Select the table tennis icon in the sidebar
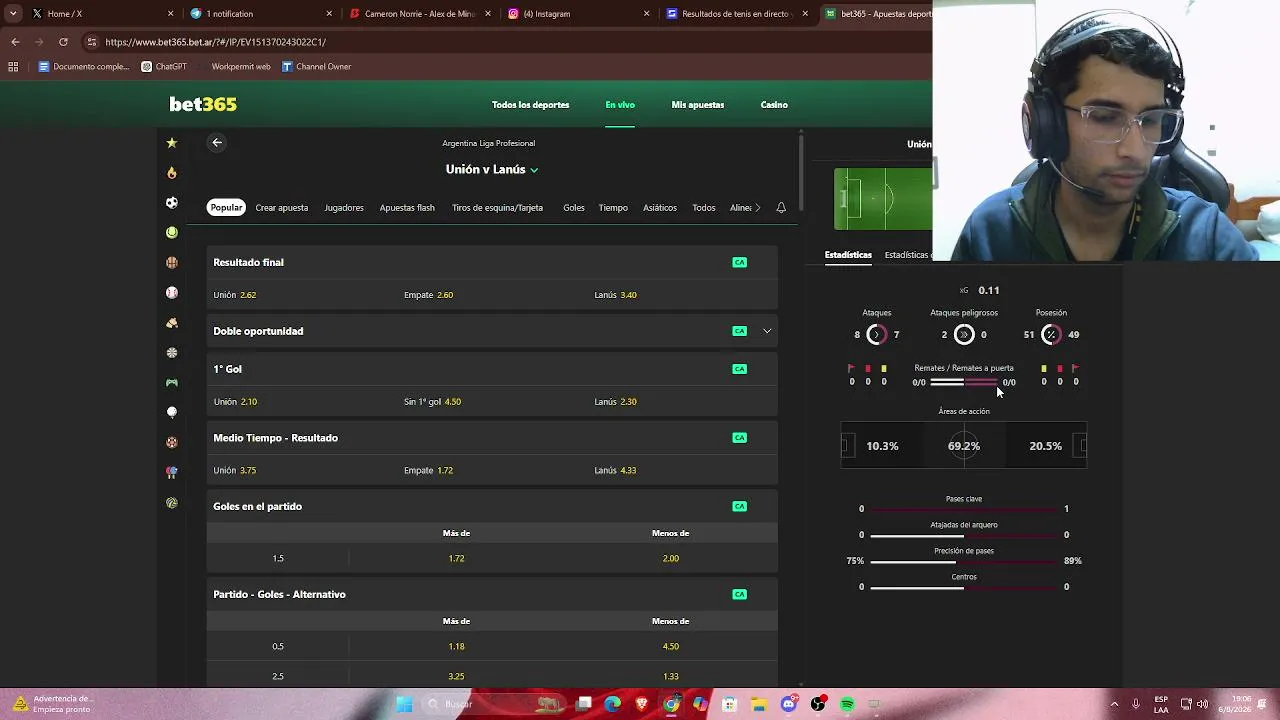Image resolution: width=1280 pixels, height=720 pixels. pos(172,472)
